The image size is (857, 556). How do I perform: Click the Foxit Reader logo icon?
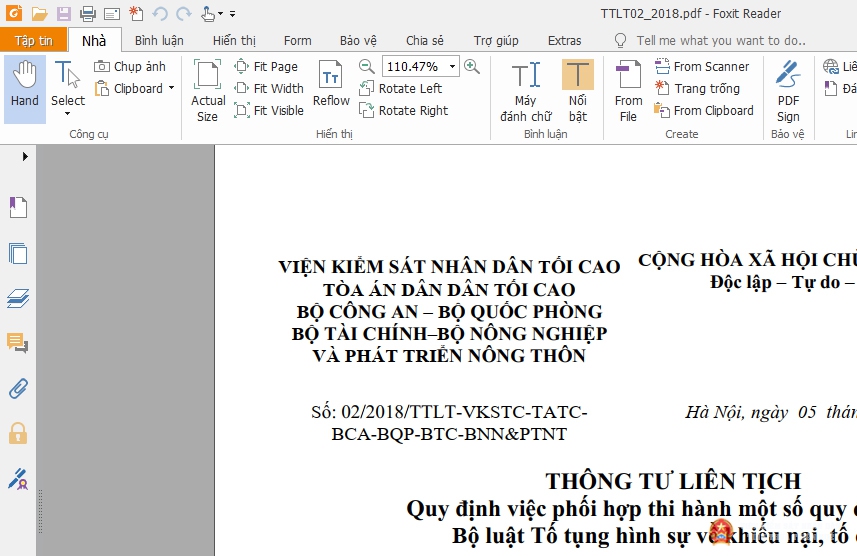tap(14, 13)
